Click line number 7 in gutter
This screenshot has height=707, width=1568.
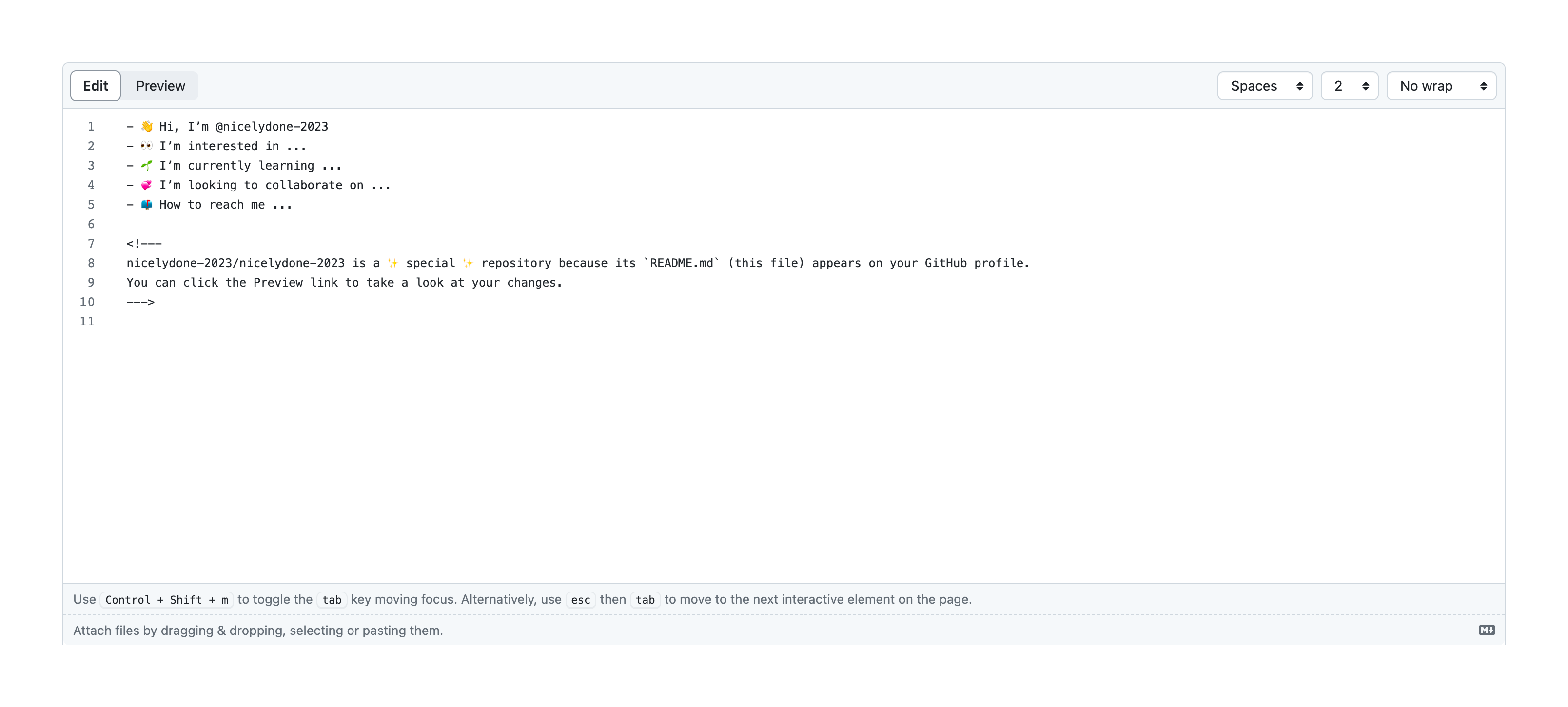[x=91, y=243]
